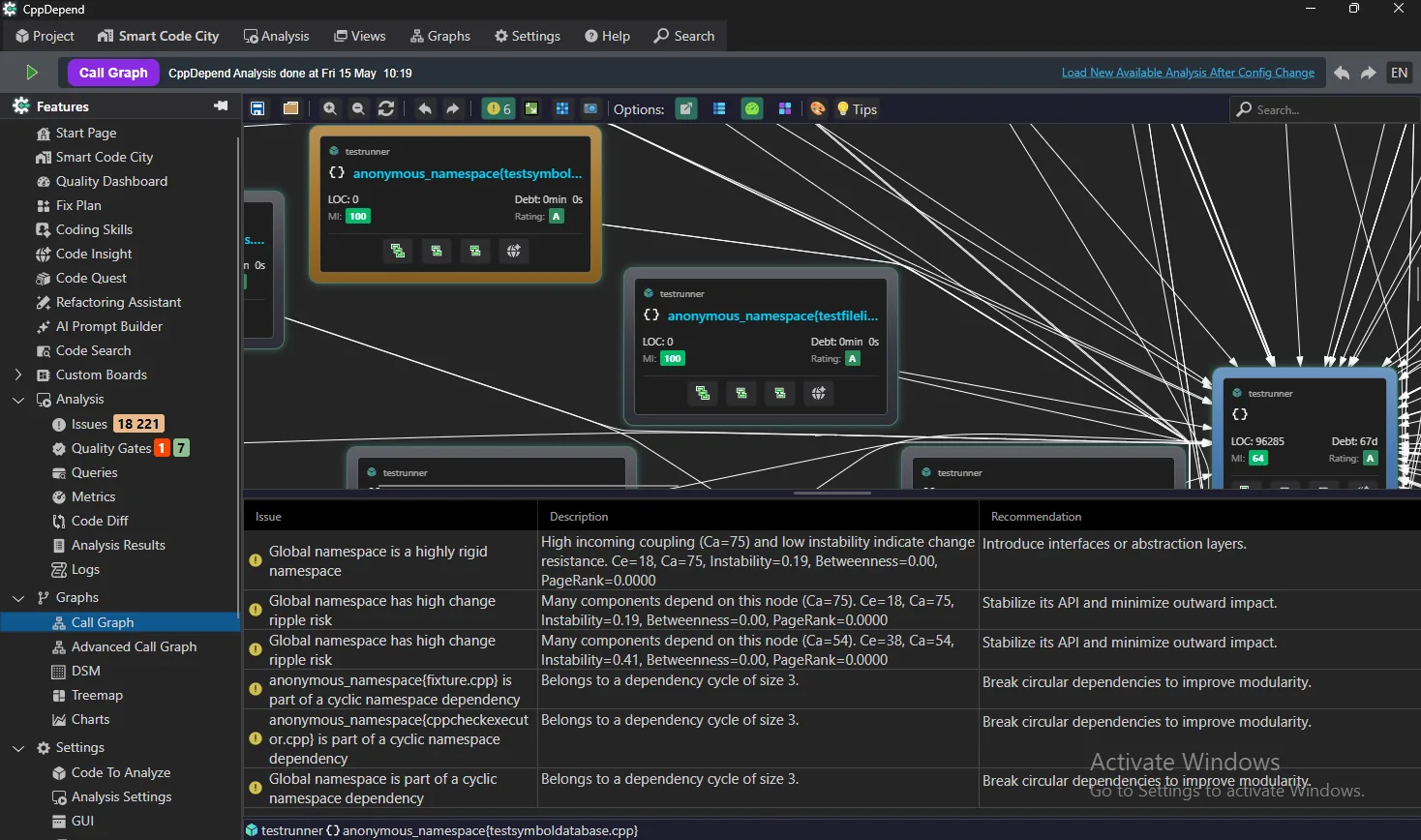Open the Project menu
Viewport: 1421px width, 840px height.
(x=45, y=36)
